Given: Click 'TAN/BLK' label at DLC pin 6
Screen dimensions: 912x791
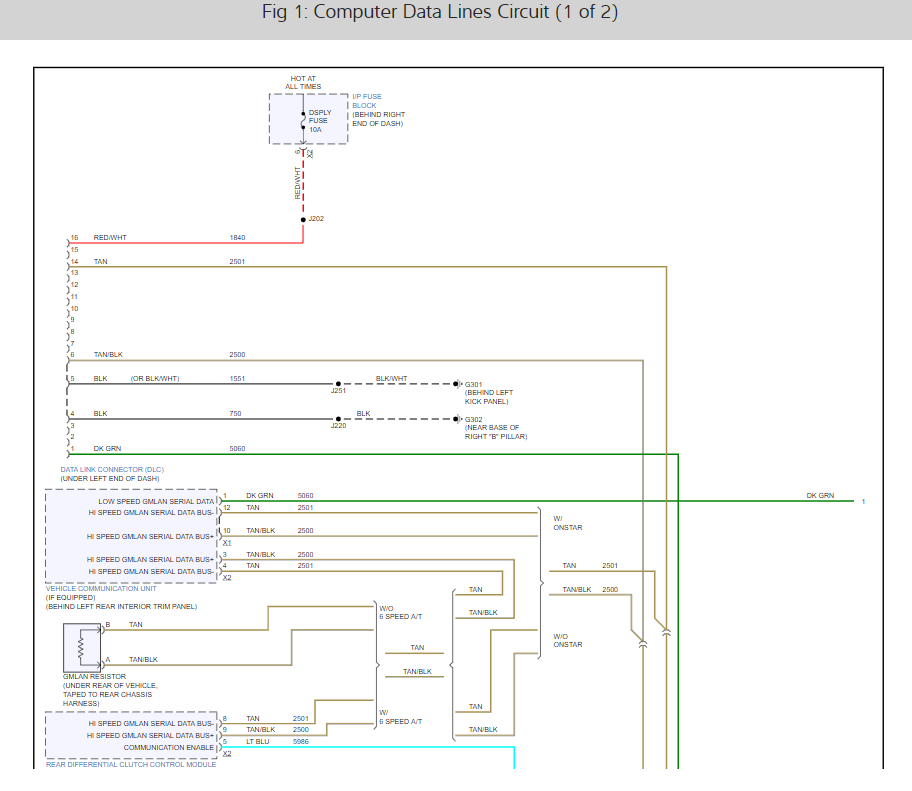Looking at the screenshot, I should pyautogui.click(x=108, y=355).
